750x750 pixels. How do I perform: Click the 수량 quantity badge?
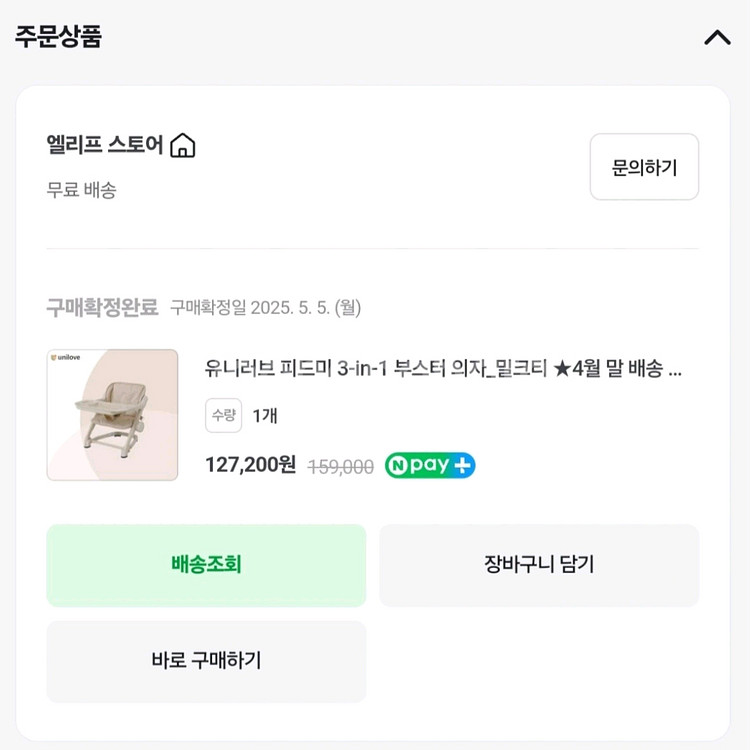pos(223,415)
